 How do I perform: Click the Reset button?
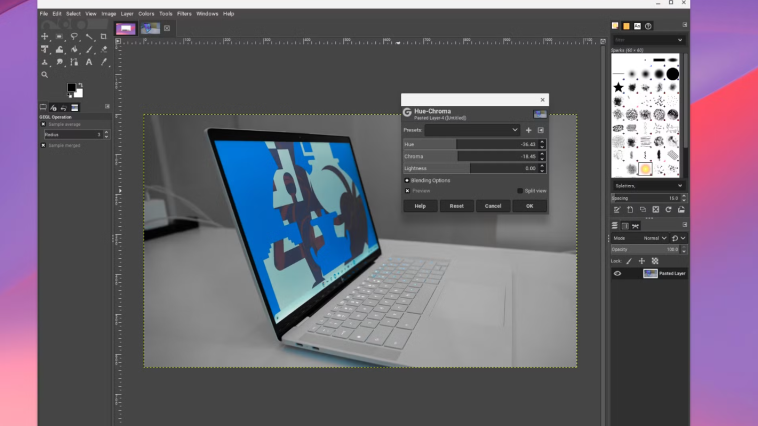(x=456, y=206)
